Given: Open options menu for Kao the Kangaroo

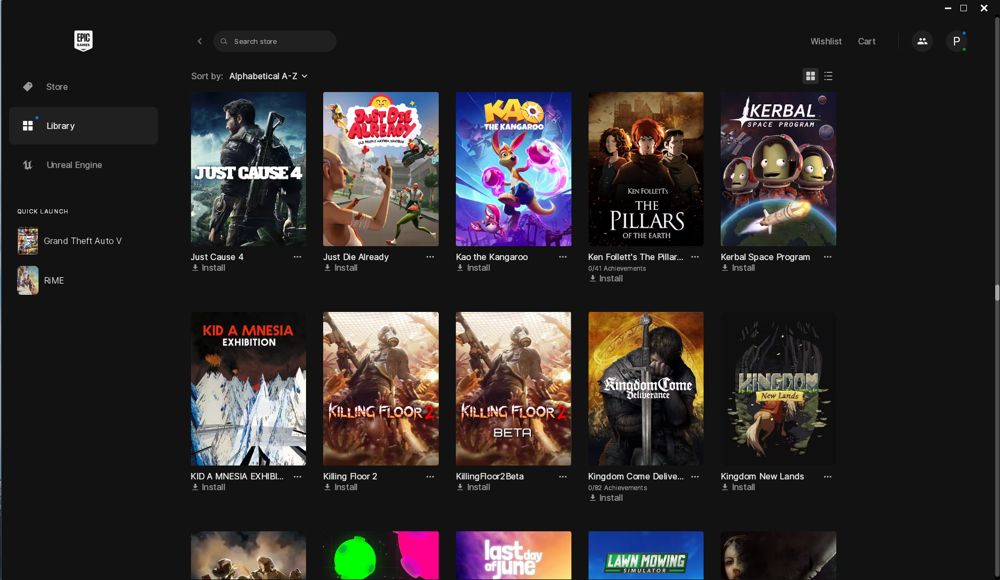Looking at the screenshot, I should coord(562,257).
